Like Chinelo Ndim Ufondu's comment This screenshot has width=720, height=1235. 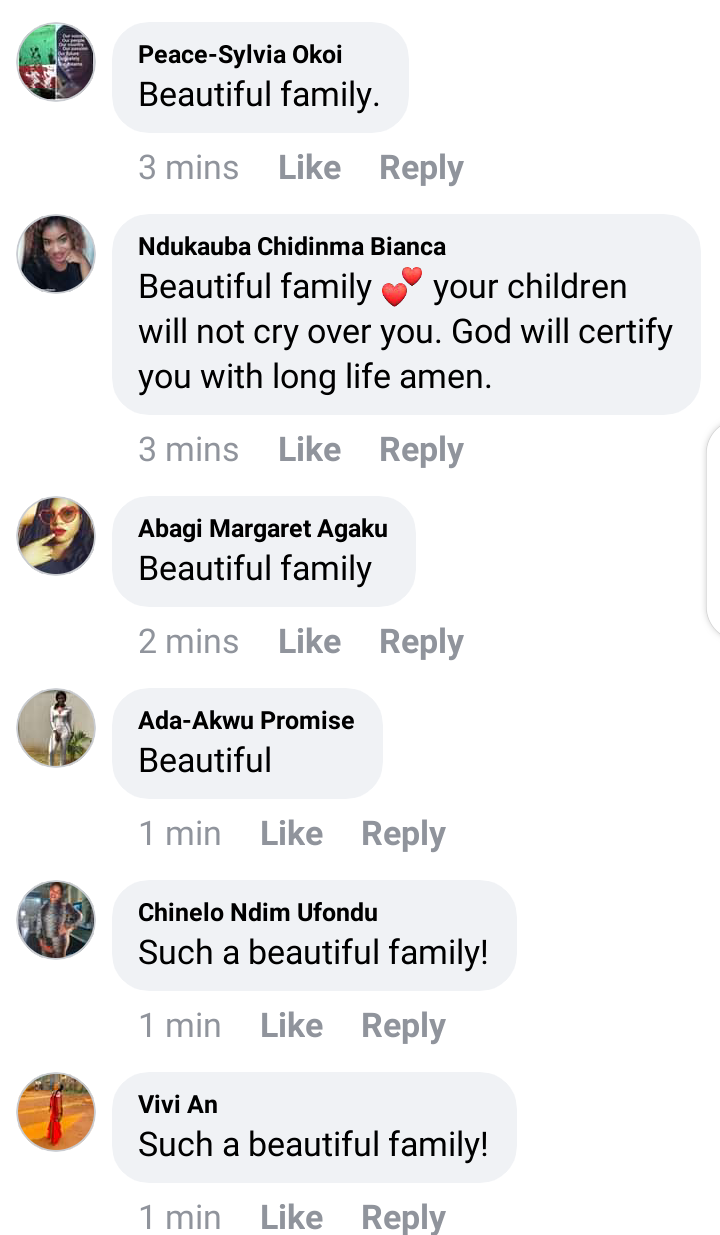291,1025
